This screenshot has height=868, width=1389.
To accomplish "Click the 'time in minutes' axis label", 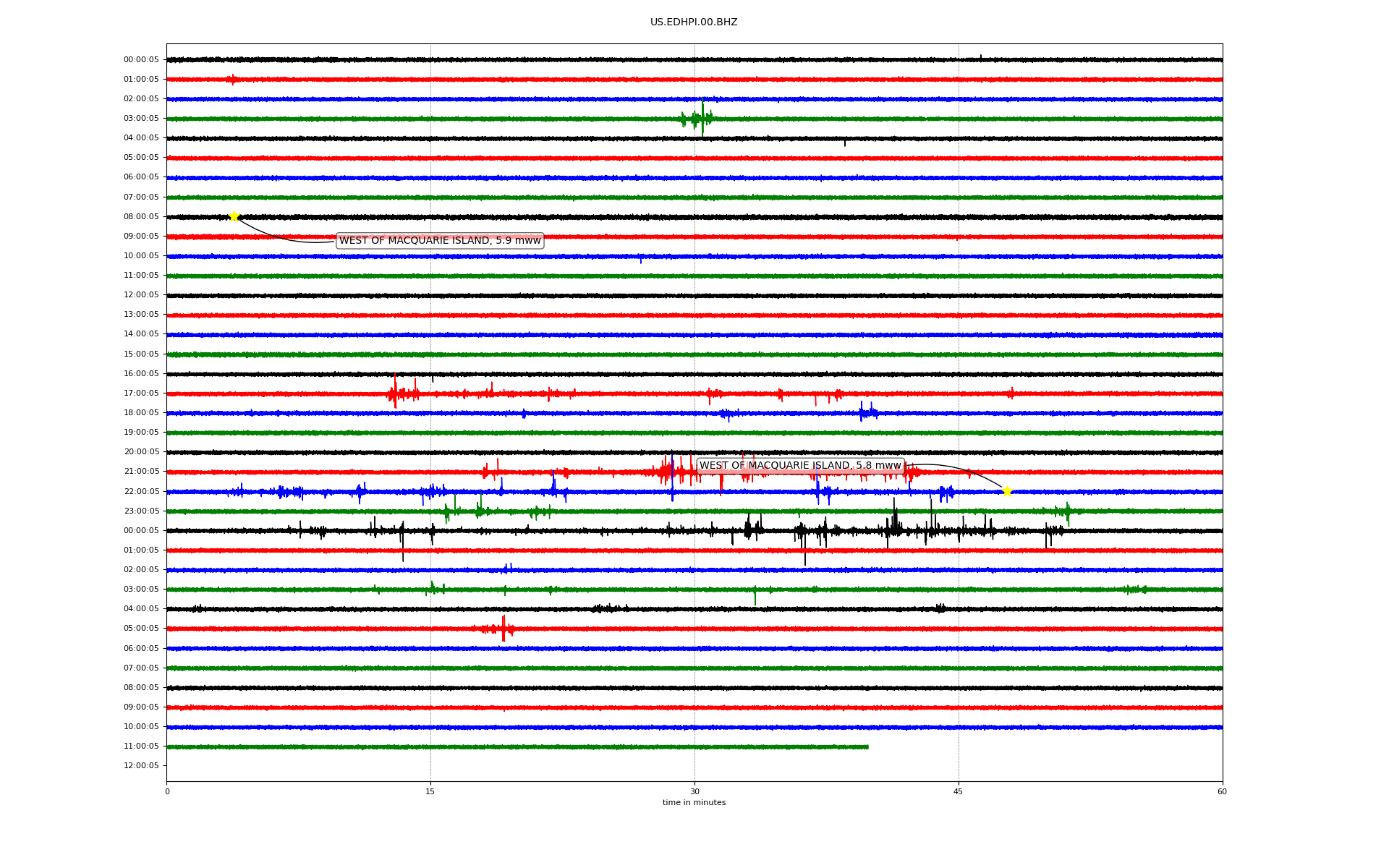I will click(x=694, y=802).
